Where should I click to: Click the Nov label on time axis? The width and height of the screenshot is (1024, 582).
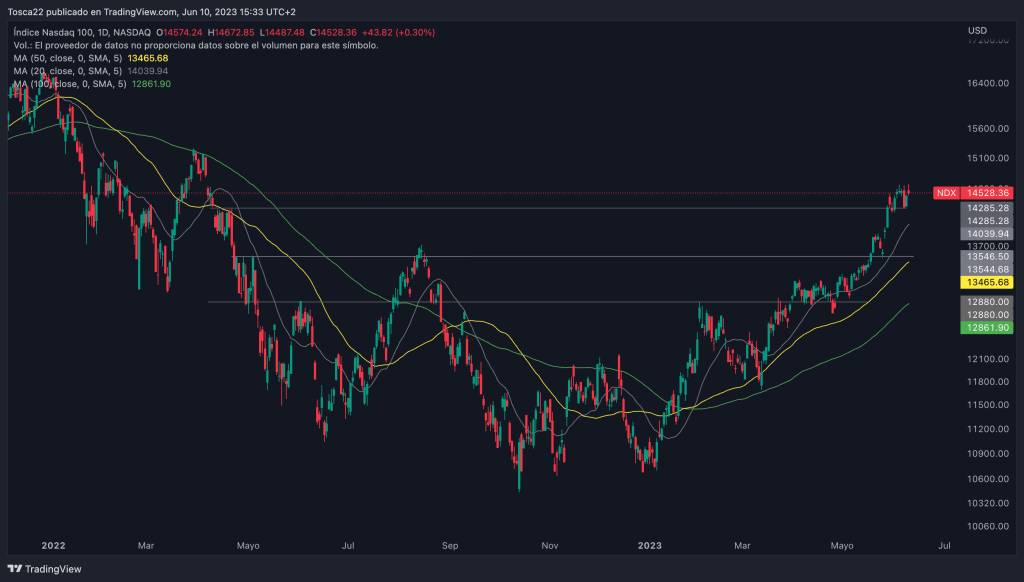point(549,546)
